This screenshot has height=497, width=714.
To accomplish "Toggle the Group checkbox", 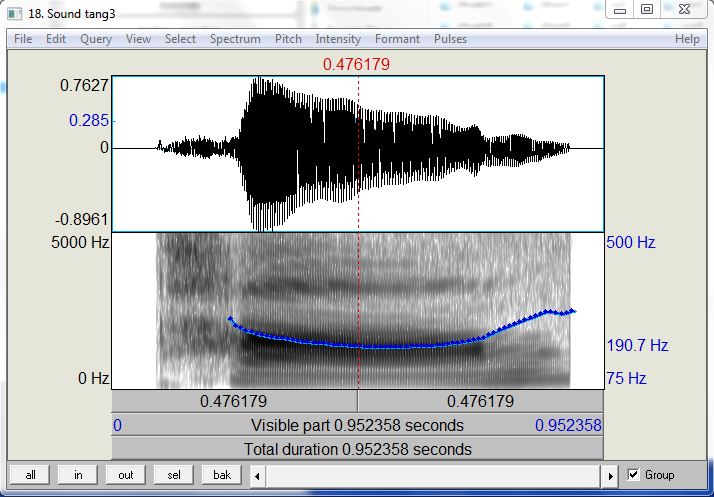I will click(x=633, y=475).
